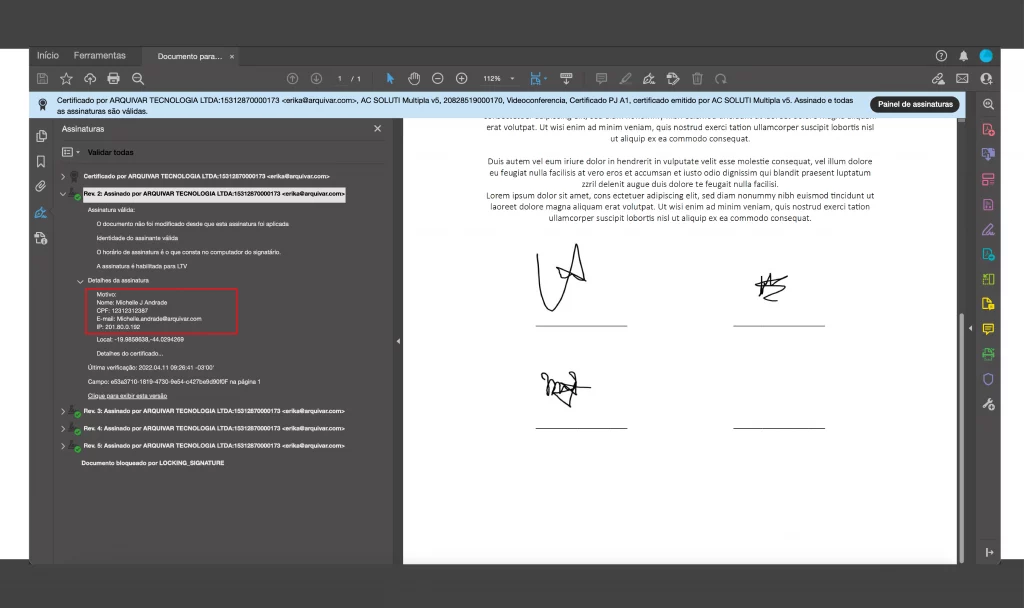Switch to the Ferramentas tab

(x=100, y=56)
